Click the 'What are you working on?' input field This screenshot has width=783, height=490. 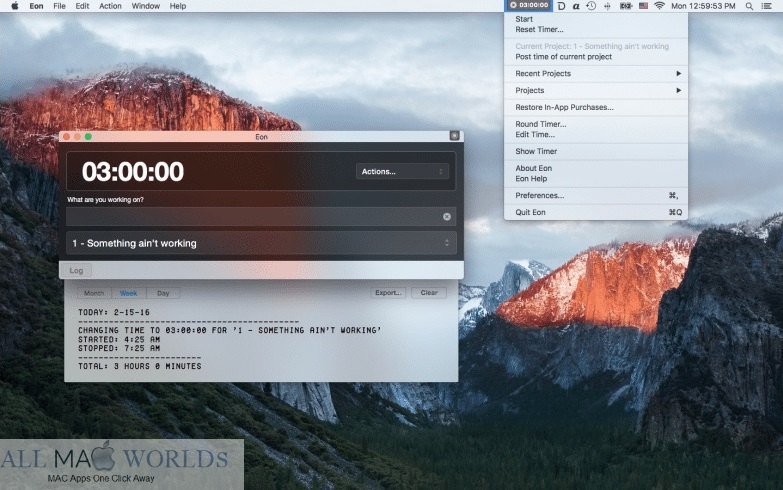(x=261, y=217)
